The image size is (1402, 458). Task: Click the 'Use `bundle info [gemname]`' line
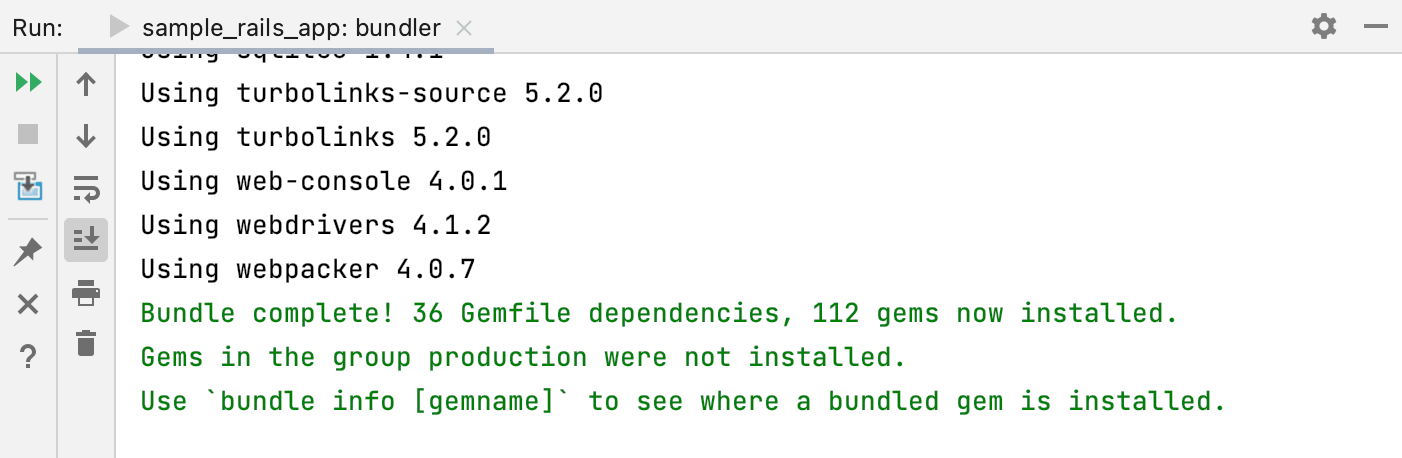(683, 401)
